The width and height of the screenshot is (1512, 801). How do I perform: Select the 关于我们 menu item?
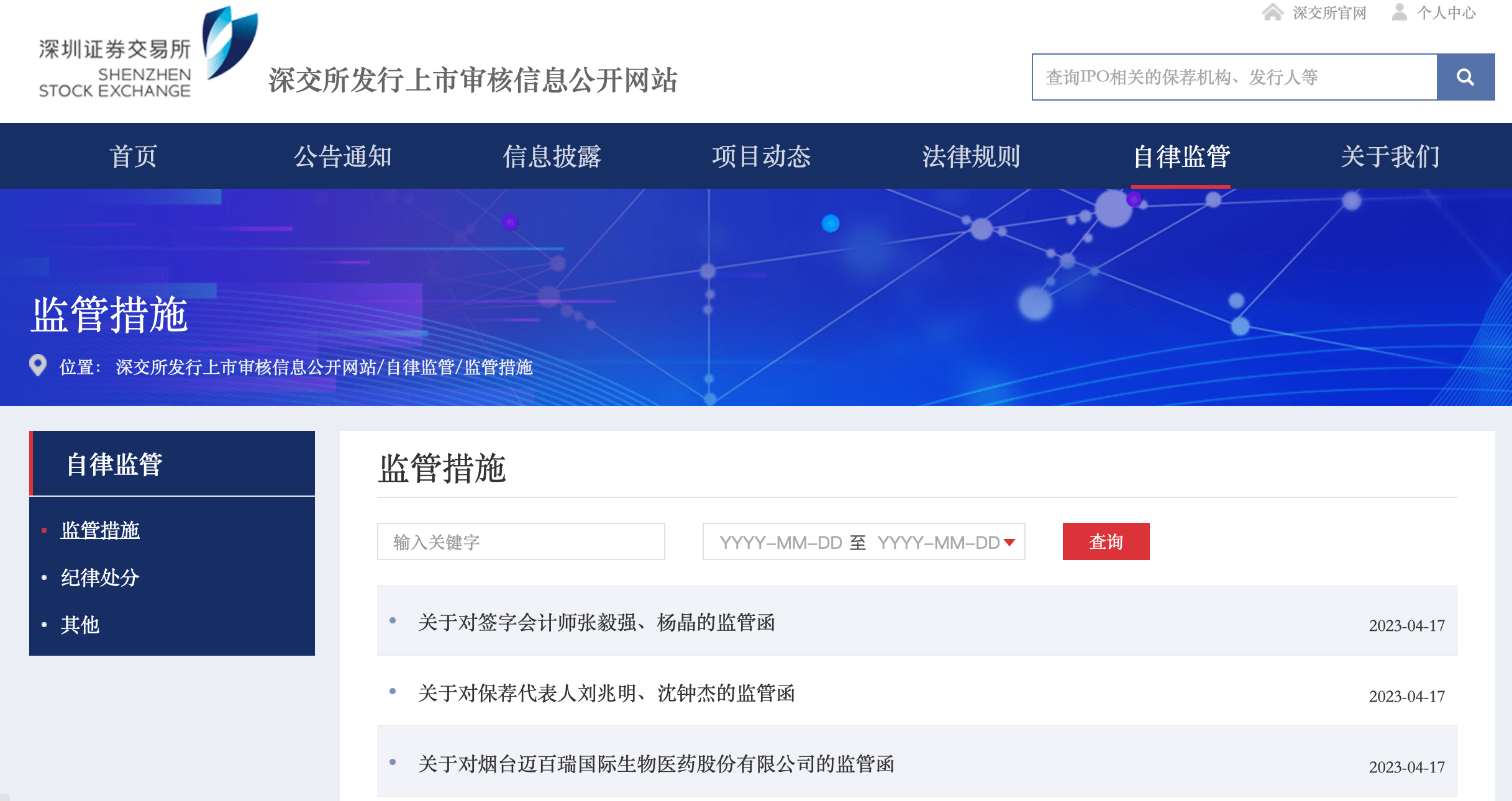[x=1390, y=156]
